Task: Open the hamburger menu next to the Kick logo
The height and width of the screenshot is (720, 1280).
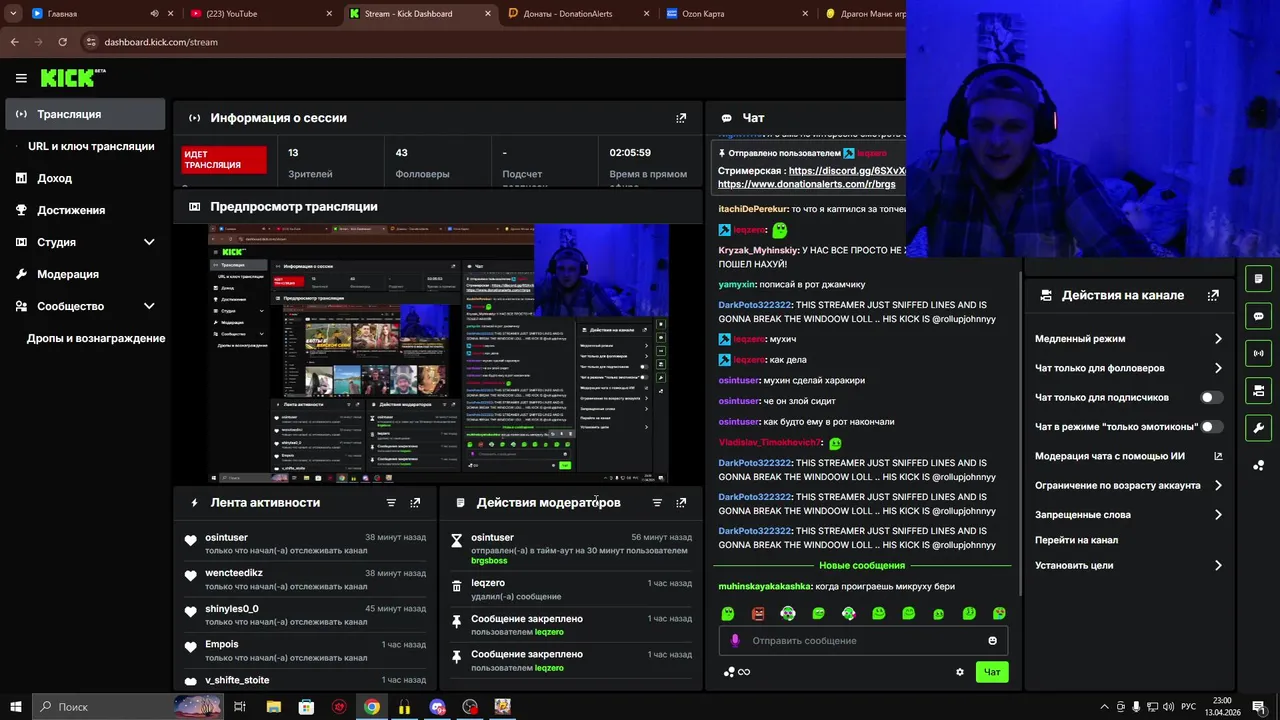Action: tap(21, 78)
